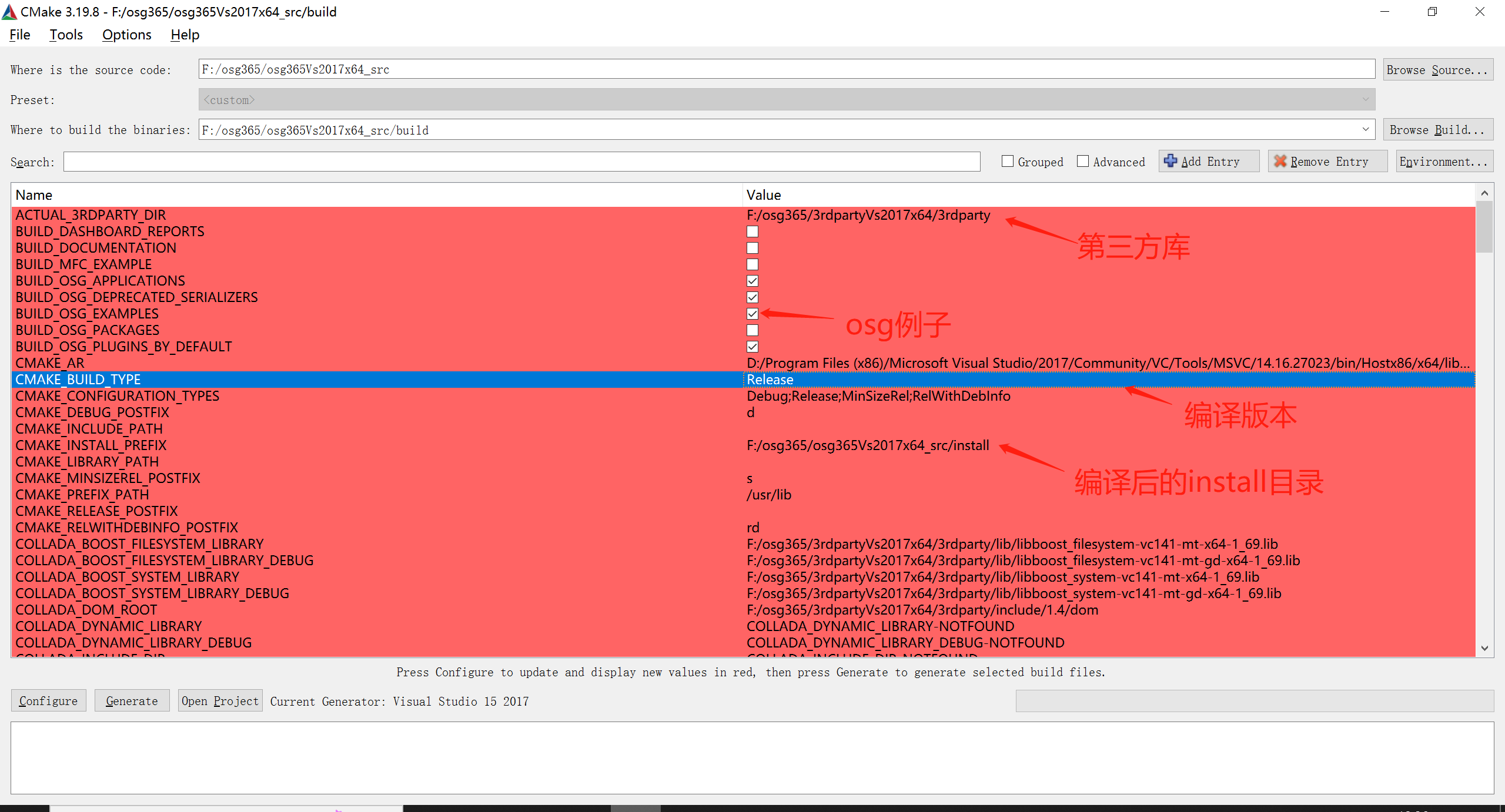
Task: Uncheck BUILD_OSG_EXAMPLES option
Action: point(752,314)
